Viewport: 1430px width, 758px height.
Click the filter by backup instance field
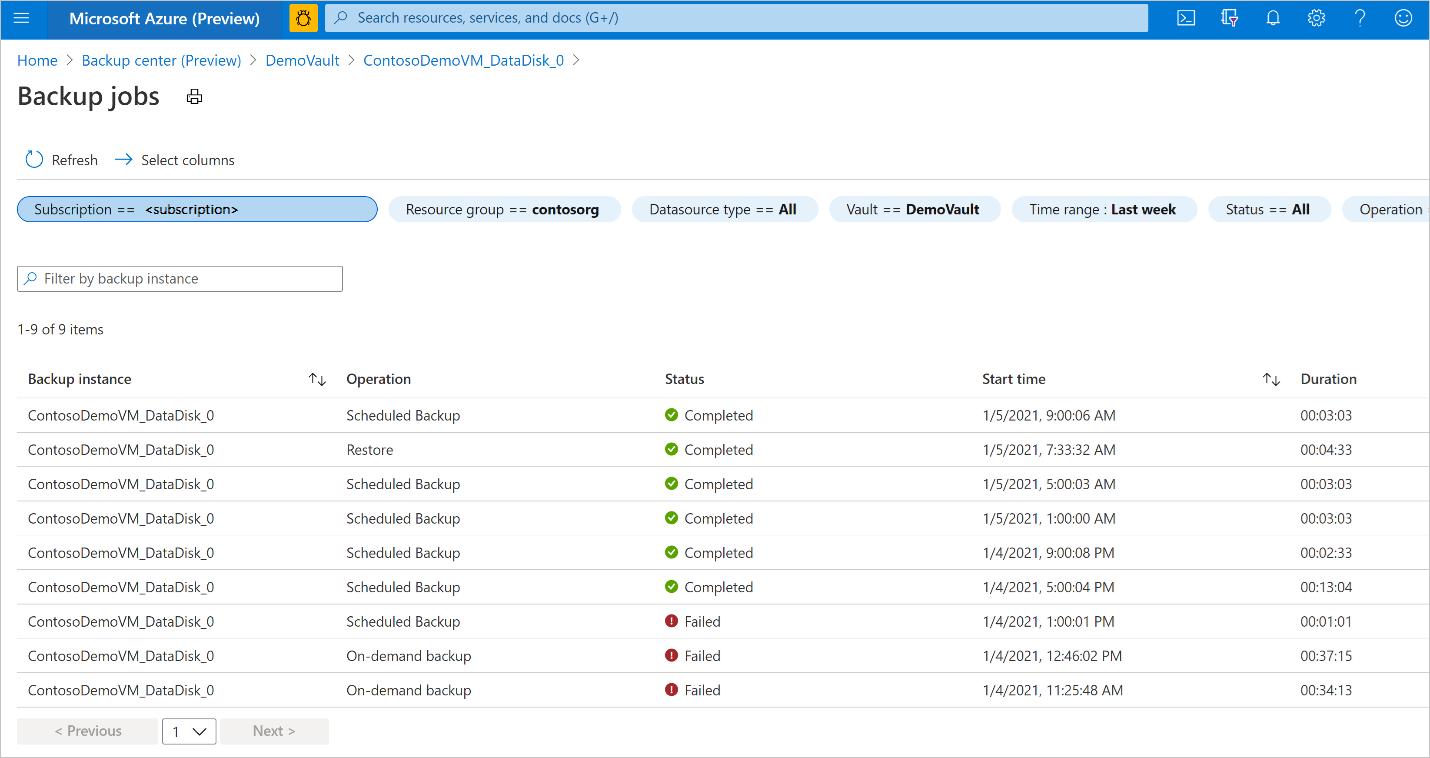pyautogui.click(x=179, y=278)
